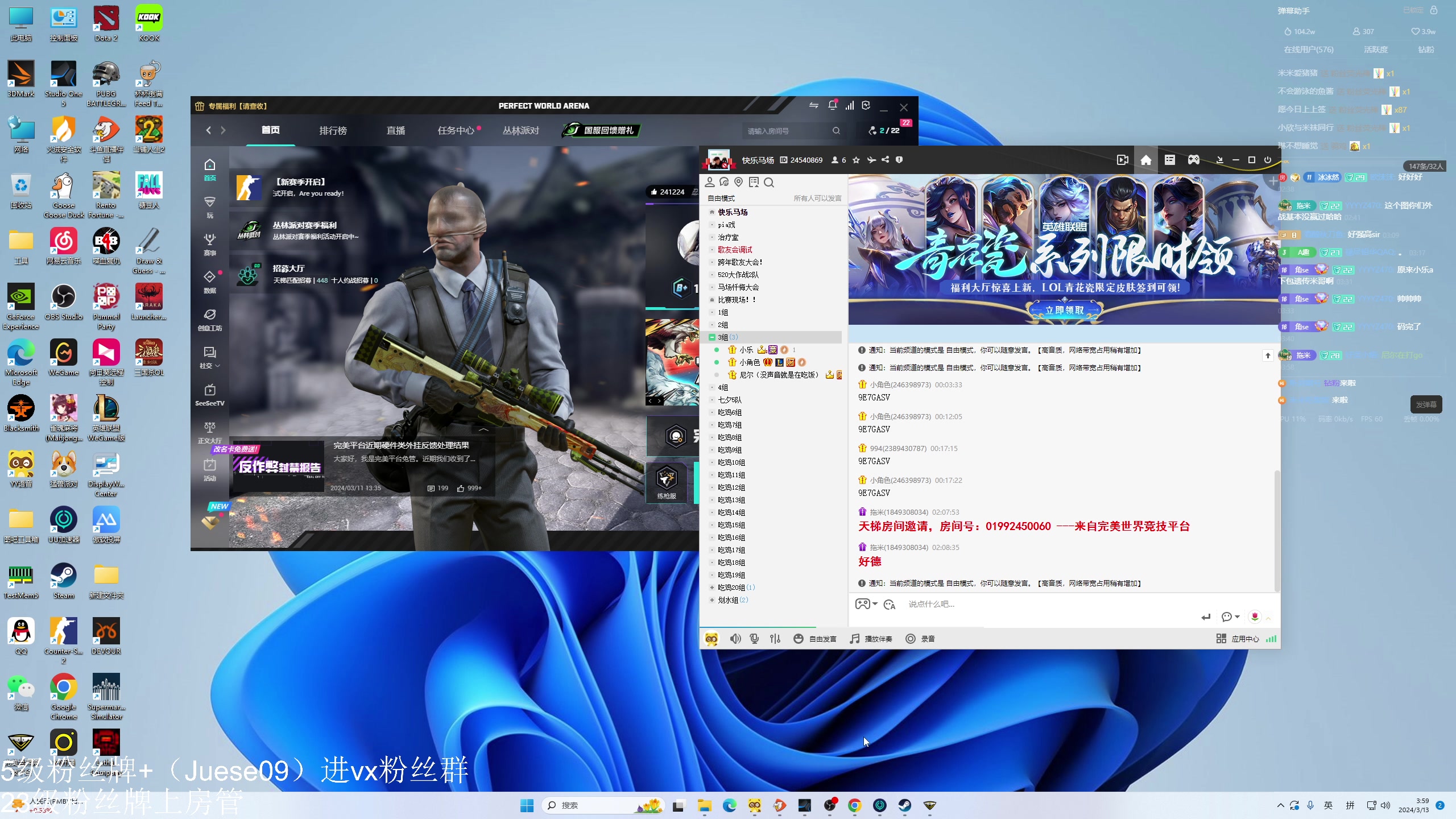
Task: Open the 新赛季开启 announcement
Action: pos(307,188)
